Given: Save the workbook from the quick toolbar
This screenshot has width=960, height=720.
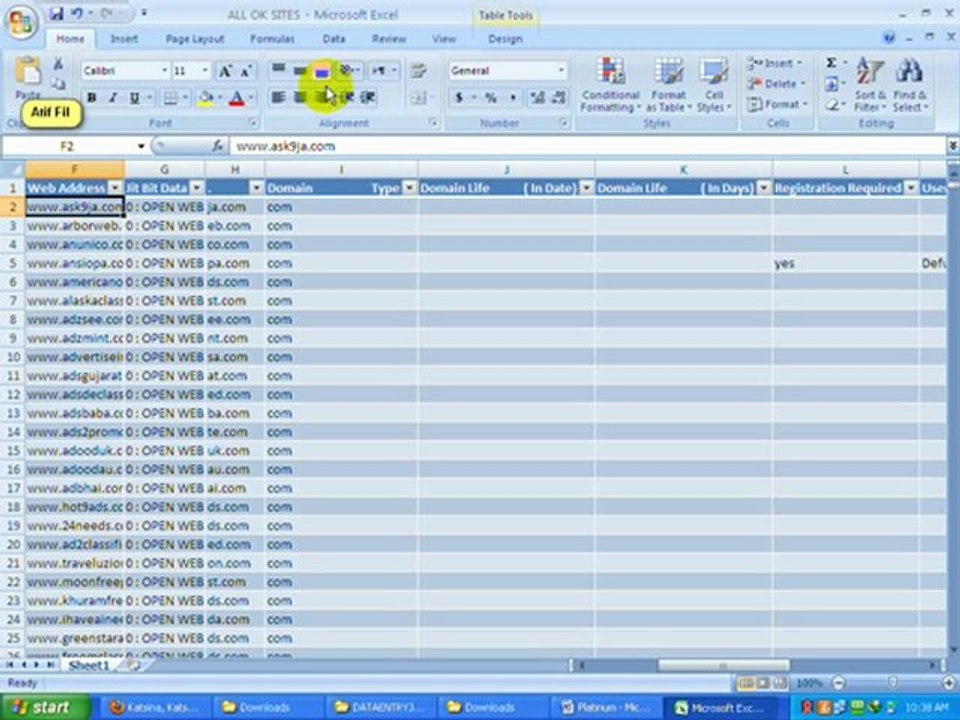Looking at the screenshot, I should tap(56, 13).
